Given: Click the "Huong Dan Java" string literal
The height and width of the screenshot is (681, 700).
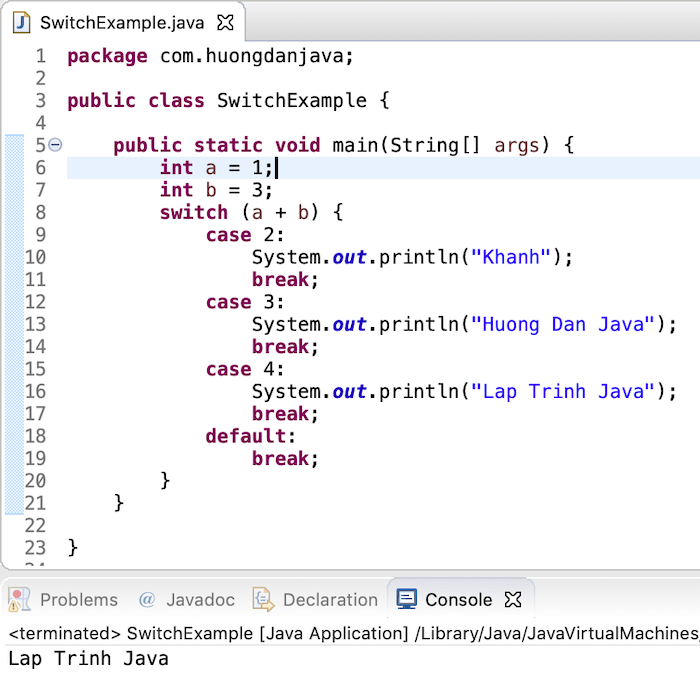Looking at the screenshot, I should [x=562, y=324].
